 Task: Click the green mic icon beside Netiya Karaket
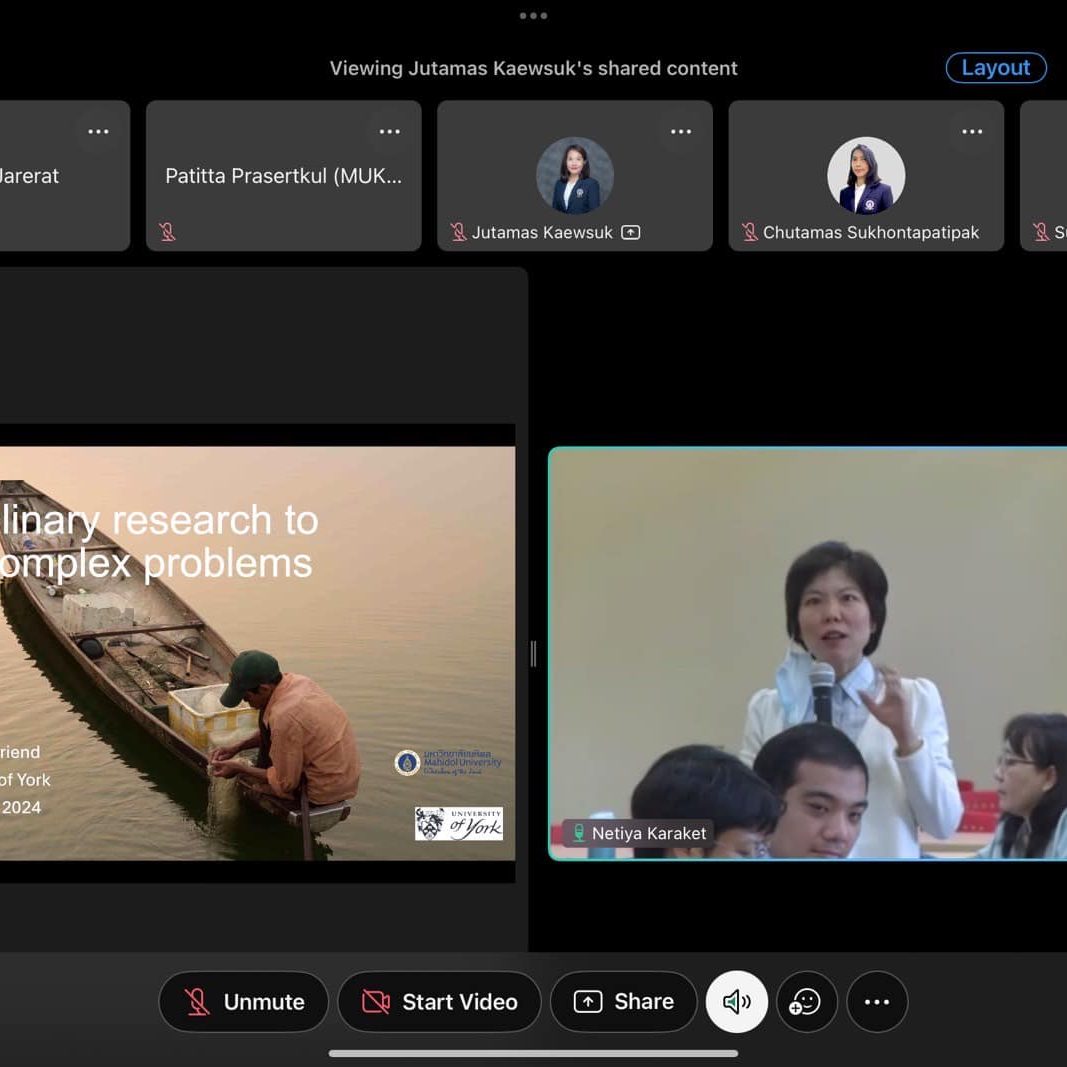tap(578, 833)
